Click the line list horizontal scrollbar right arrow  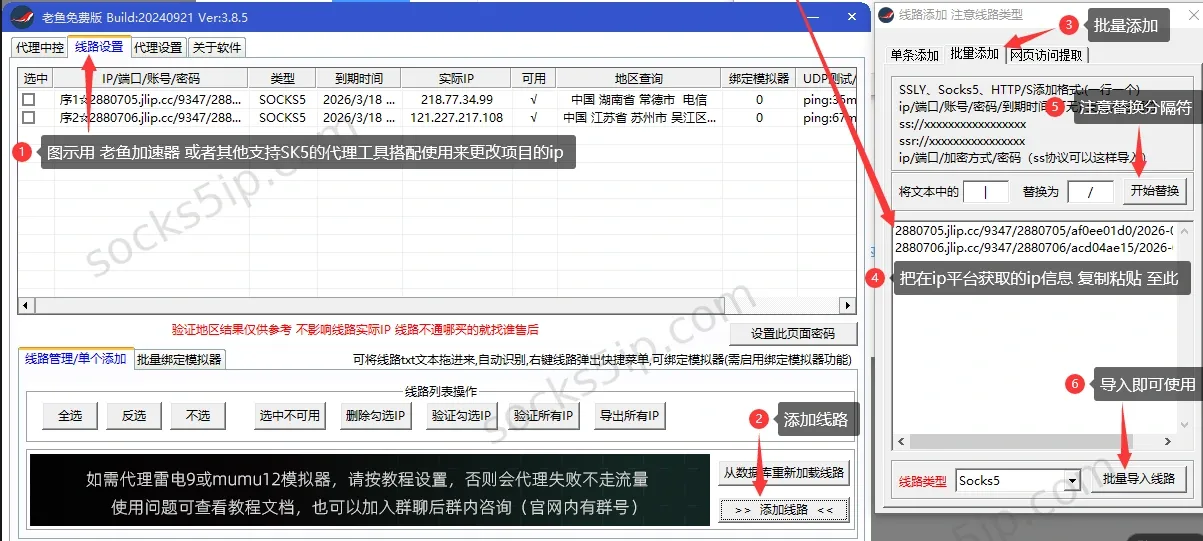point(849,306)
